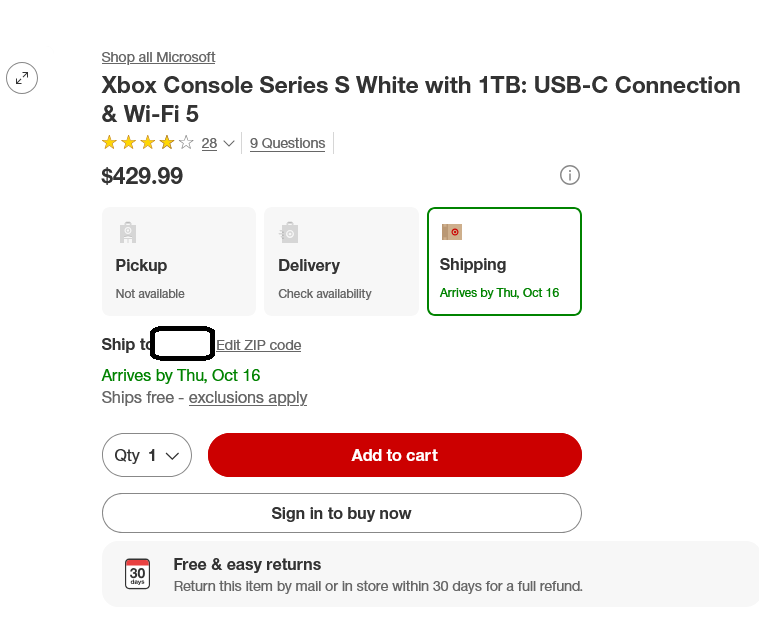
Task: Click Sign in to buy now
Action: (x=341, y=513)
